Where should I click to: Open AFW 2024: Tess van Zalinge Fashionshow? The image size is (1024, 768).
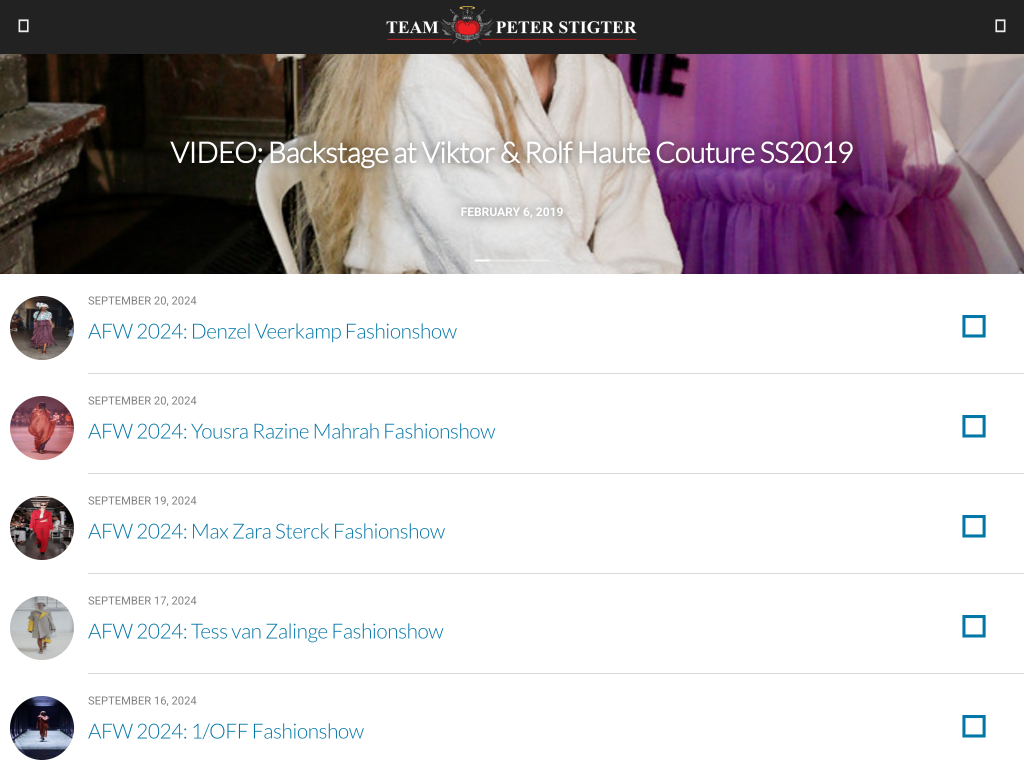[x=265, y=632]
